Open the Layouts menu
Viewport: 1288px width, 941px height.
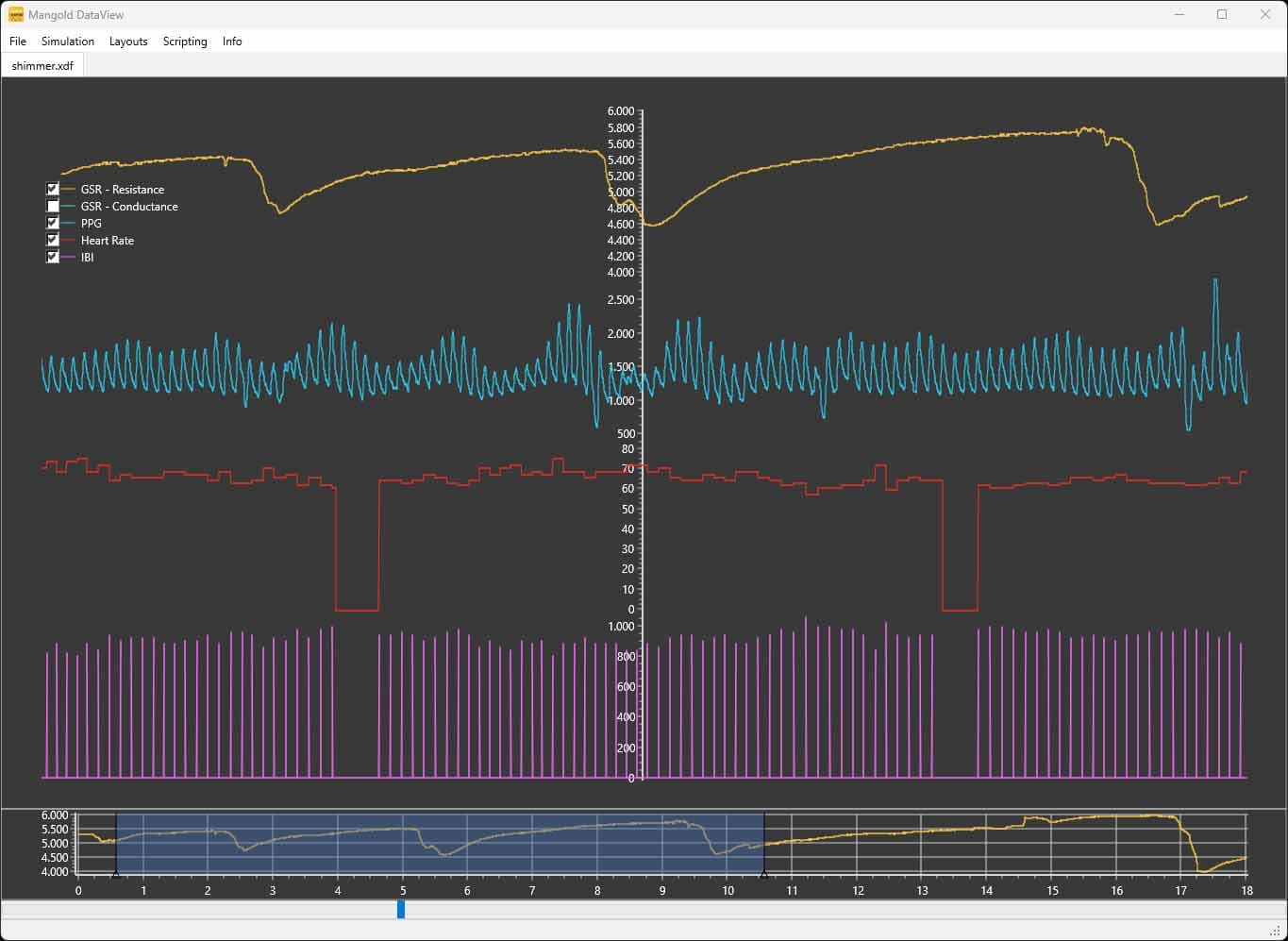tap(128, 42)
